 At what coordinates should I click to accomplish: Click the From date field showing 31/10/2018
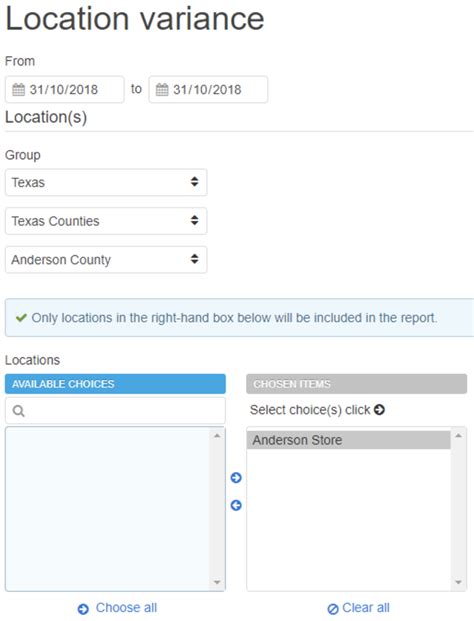(x=65, y=90)
